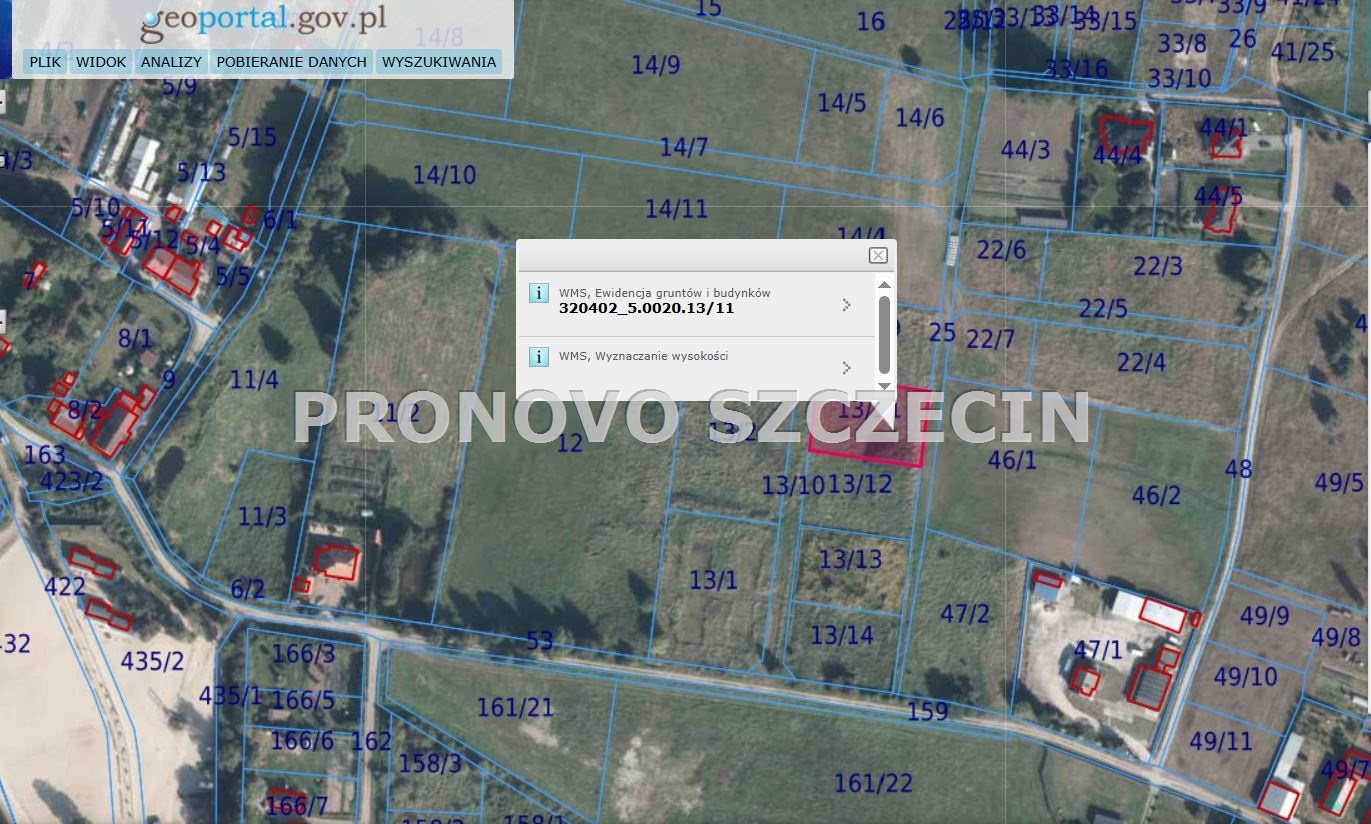Open the POBIERANIE DANYCH menu
The width and height of the screenshot is (1371, 824).
tap(291, 62)
